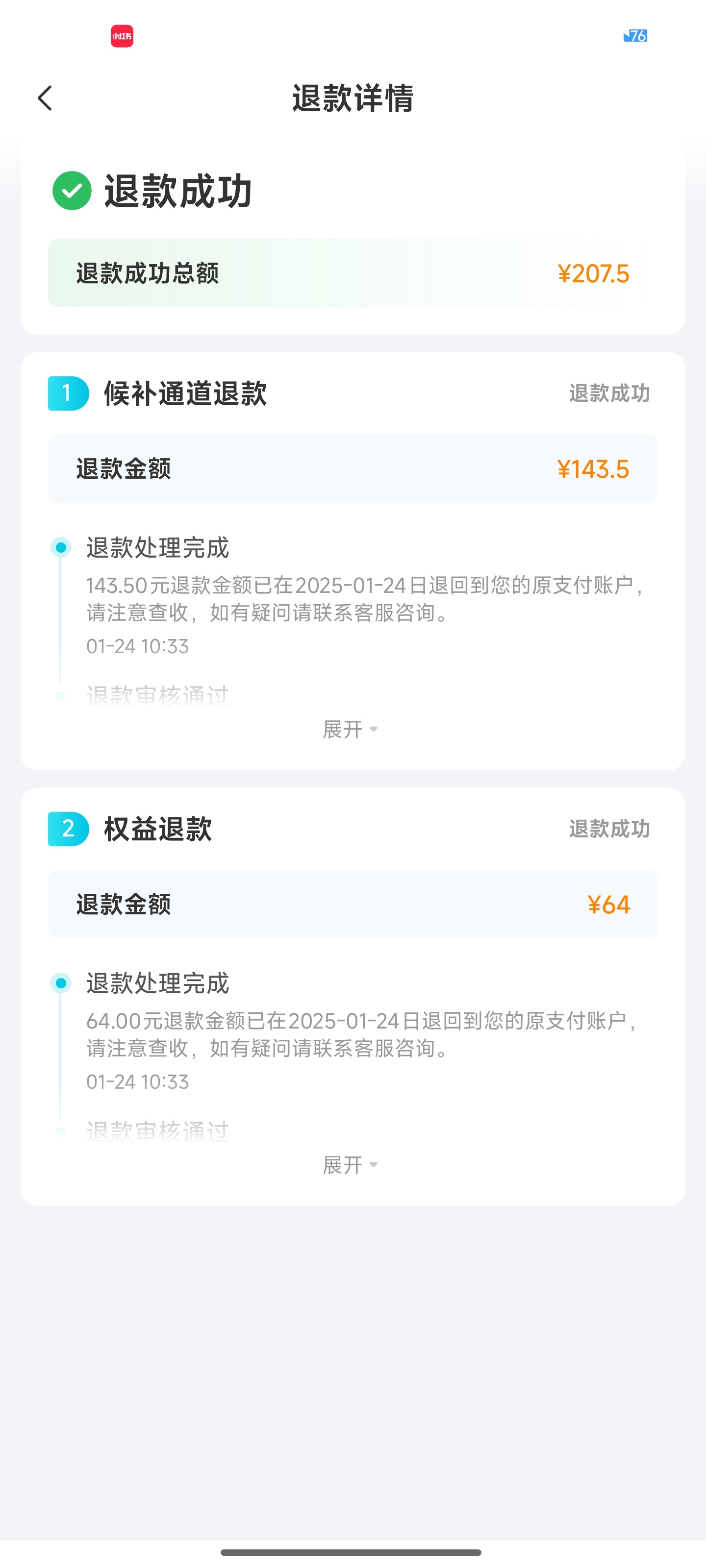Tap the back arrow icon
The height and width of the screenshot is (1568, 706).
click(45, 98)
